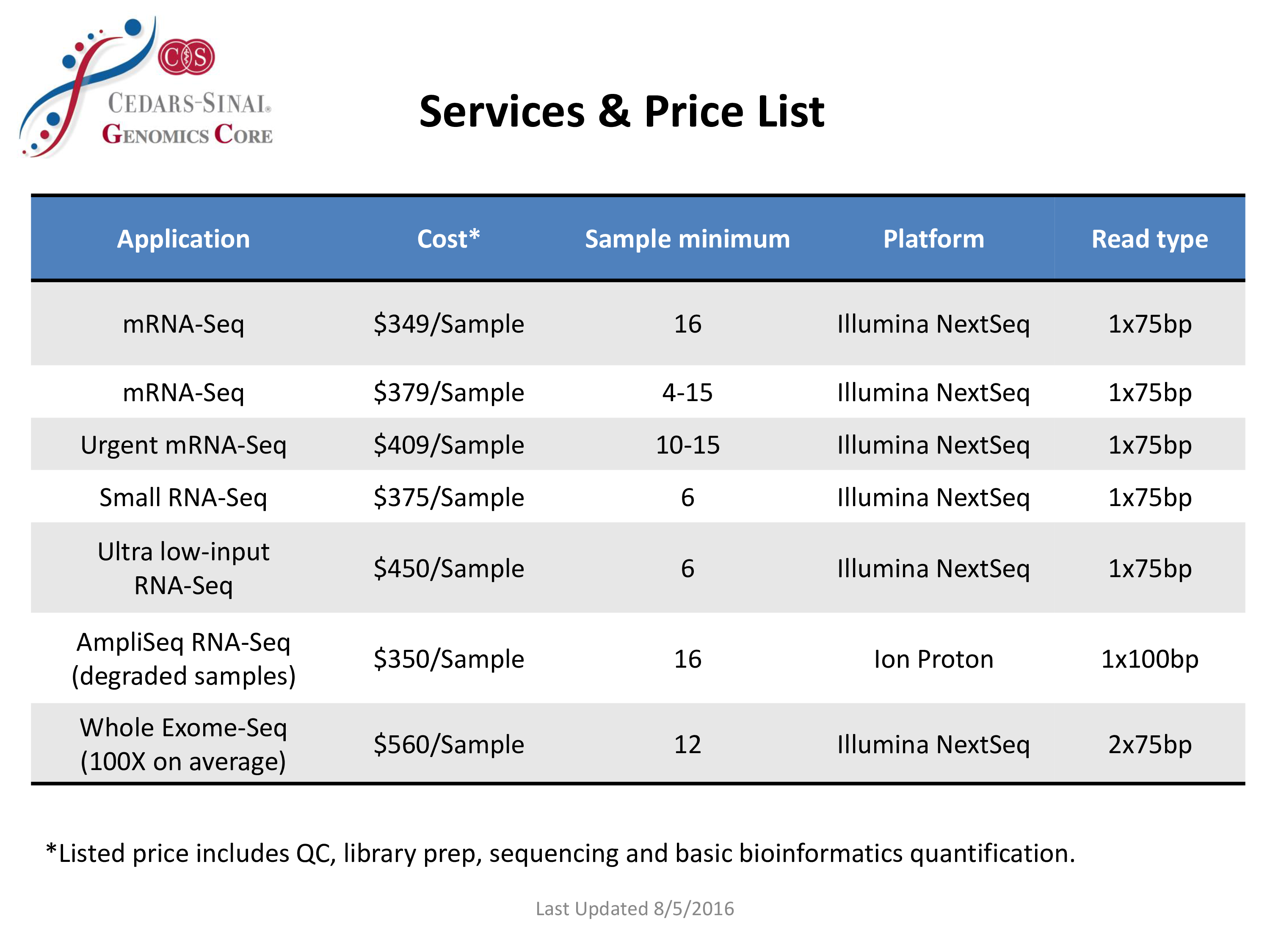The image size is (1270, 952).
Task: Click the Ion Proton platform cell
Action: pos(933,659)
